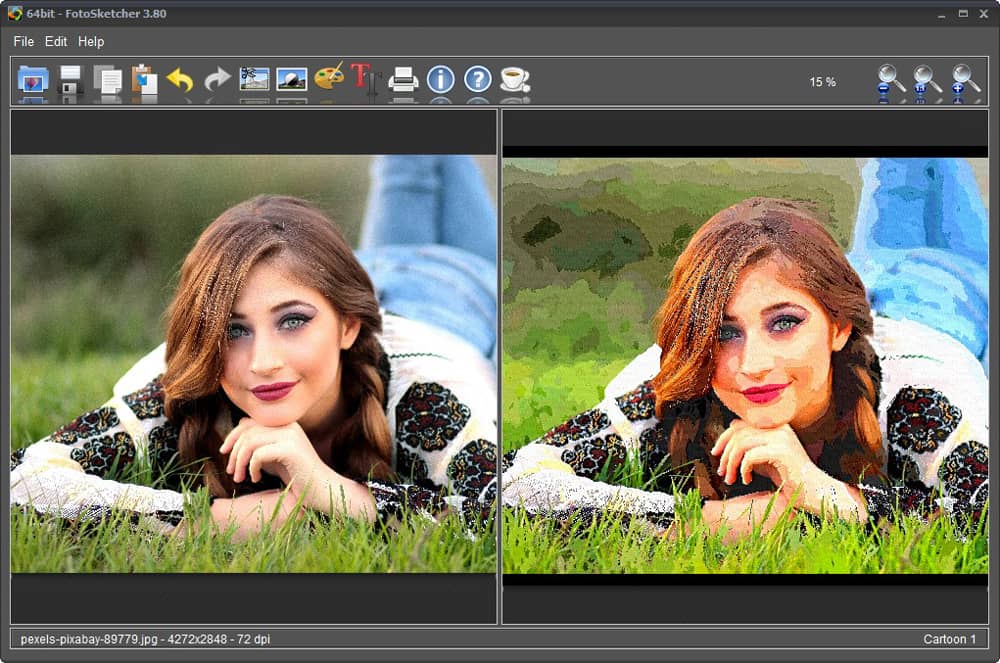Open the Edit menu
This screenshot has height=663, width=1000.
coord(55,41)
